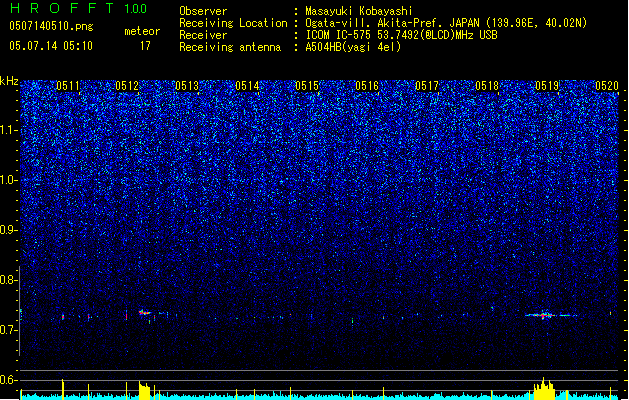Image resolution: width=629 pixels, height=400 pixels.
Task: Click the Receiving Location label
Action: tap(233, 23)
